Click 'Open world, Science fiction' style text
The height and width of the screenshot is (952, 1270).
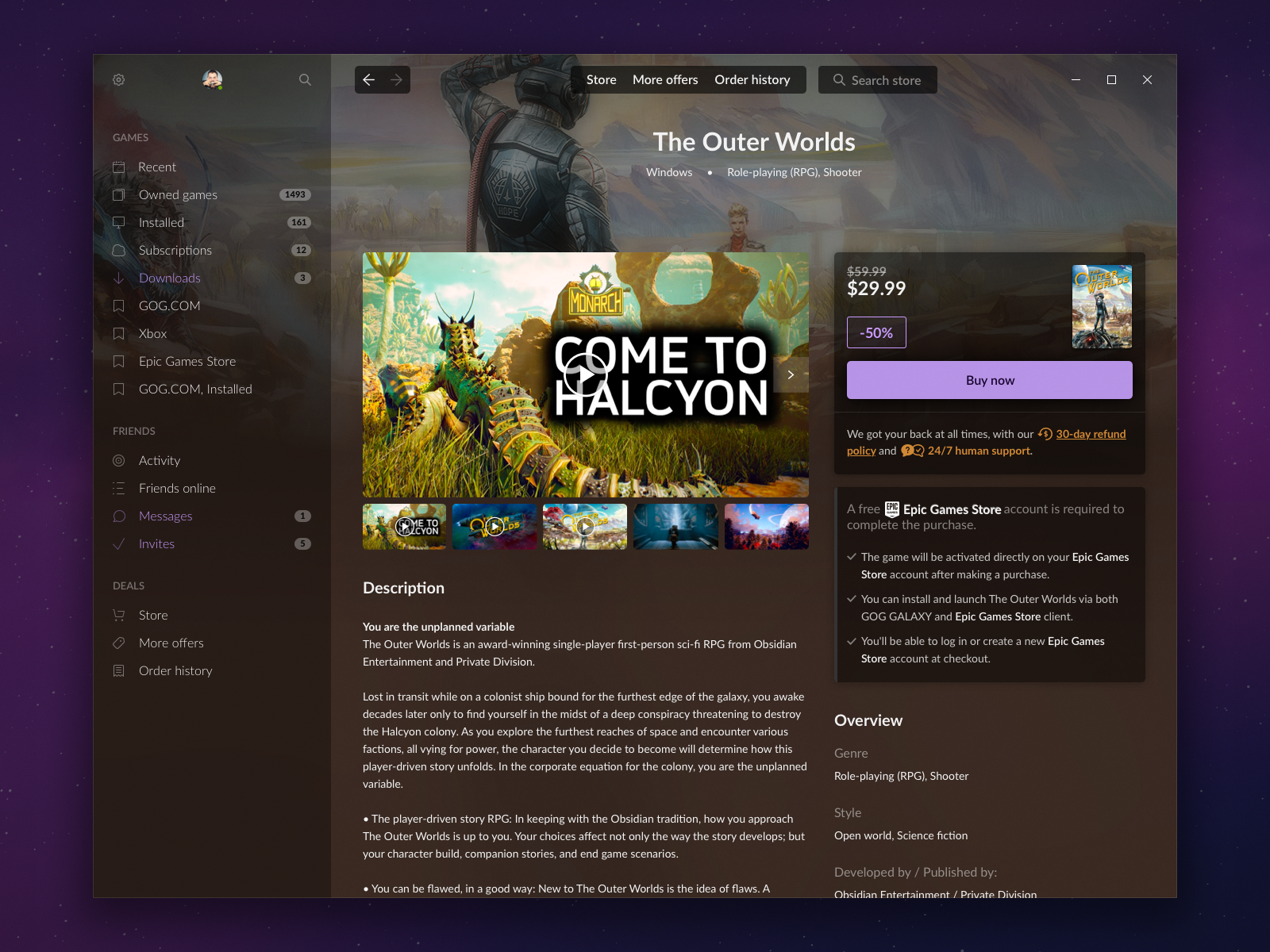(901, 835)
